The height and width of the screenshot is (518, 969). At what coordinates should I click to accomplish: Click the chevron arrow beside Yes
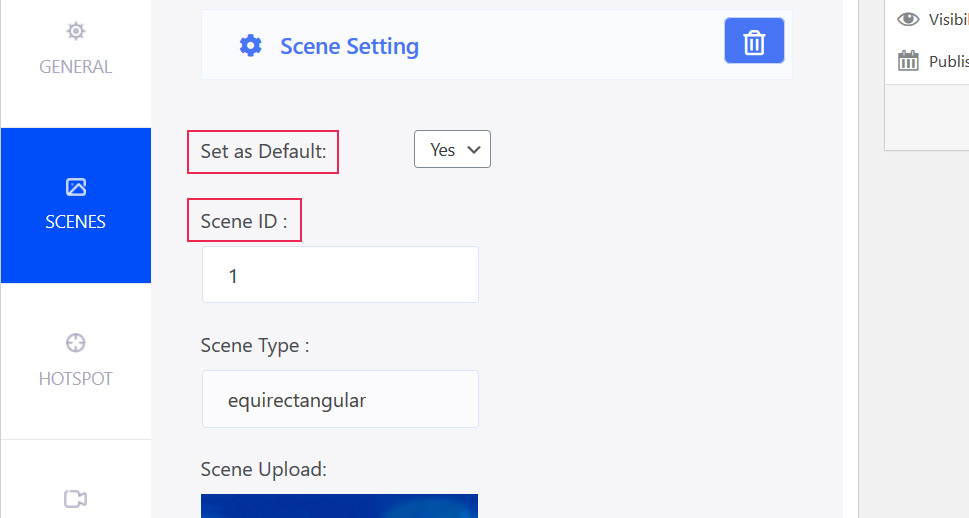[474, 150]
